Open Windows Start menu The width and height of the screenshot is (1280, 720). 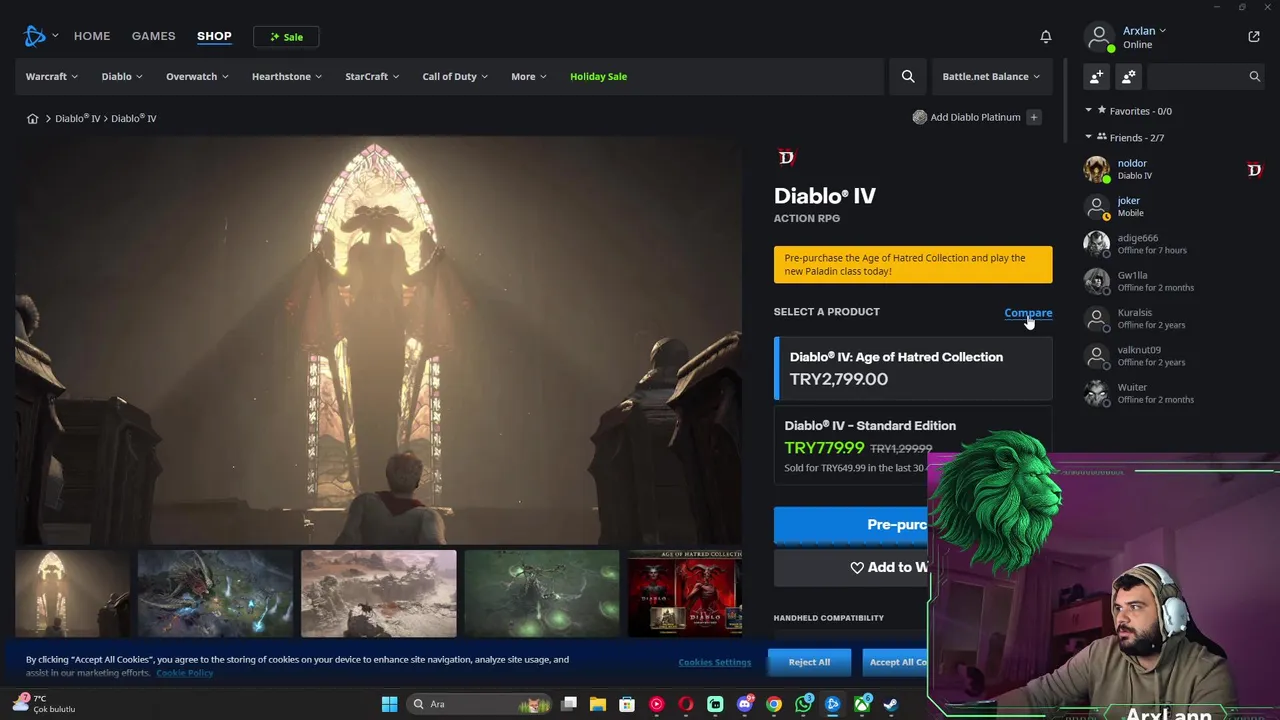(x=389, y=704)
